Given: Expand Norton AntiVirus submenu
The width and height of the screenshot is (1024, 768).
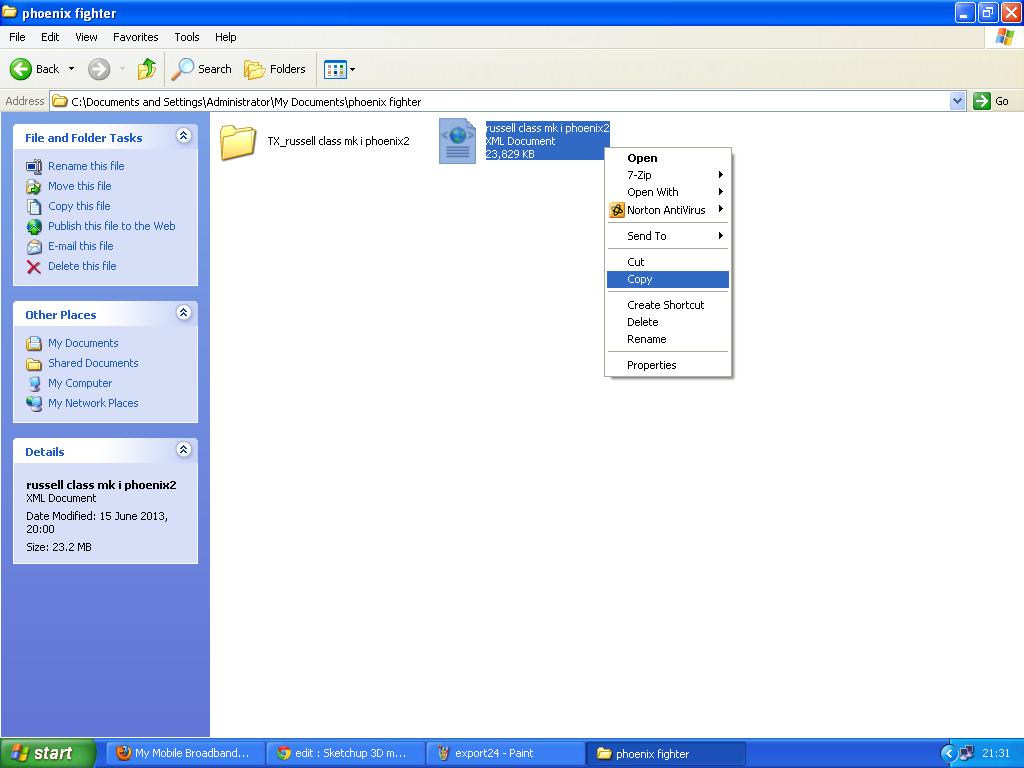Looking at the screenshot, I should tap(668, 210).
